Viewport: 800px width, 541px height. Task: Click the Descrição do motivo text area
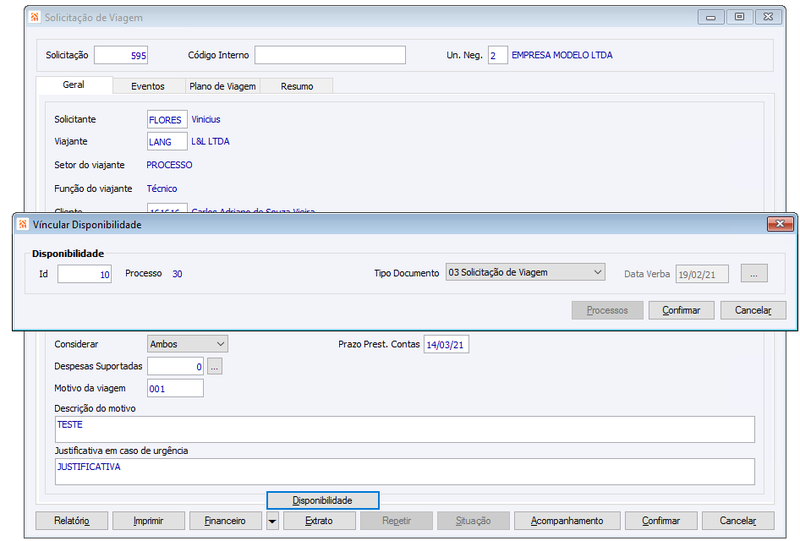pyautogui.click(x=405, y=430)
